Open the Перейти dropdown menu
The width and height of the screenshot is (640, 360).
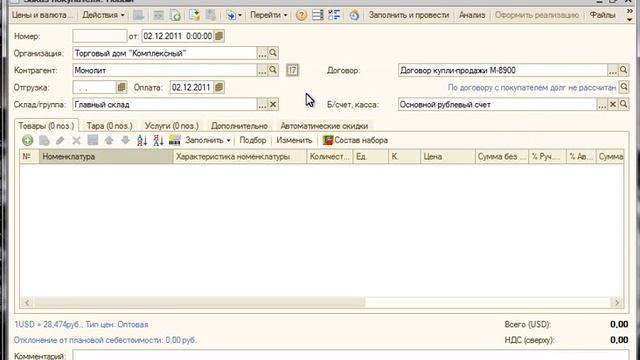[269, 15]
